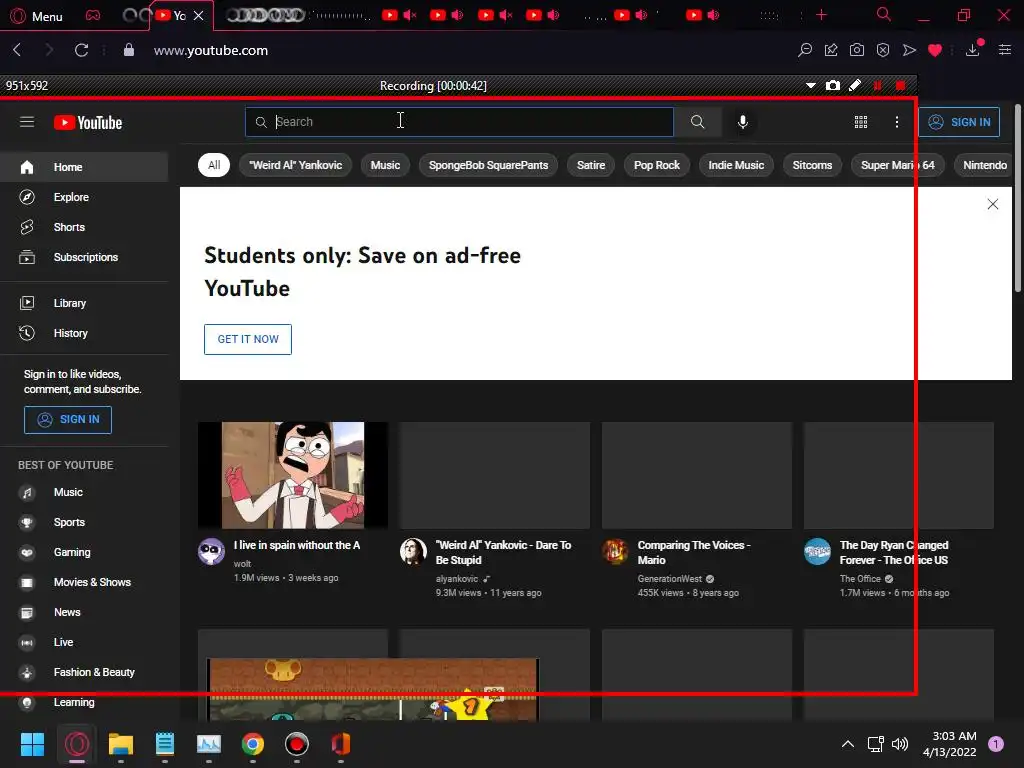This screenshot has width=1024, height=768.
Task: Select the Music filter chip
Action: tap(385, 165)
